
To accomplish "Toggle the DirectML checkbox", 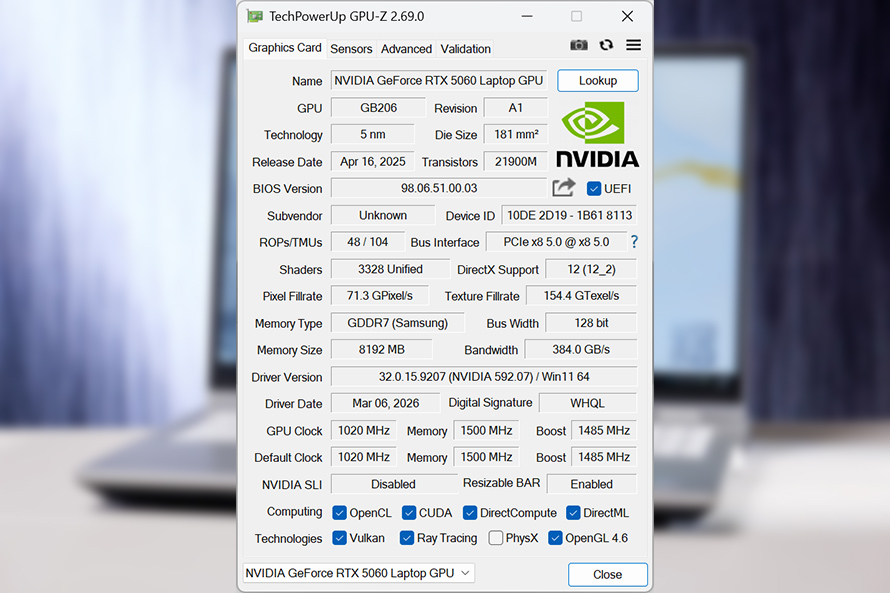I will click(573, 513).
